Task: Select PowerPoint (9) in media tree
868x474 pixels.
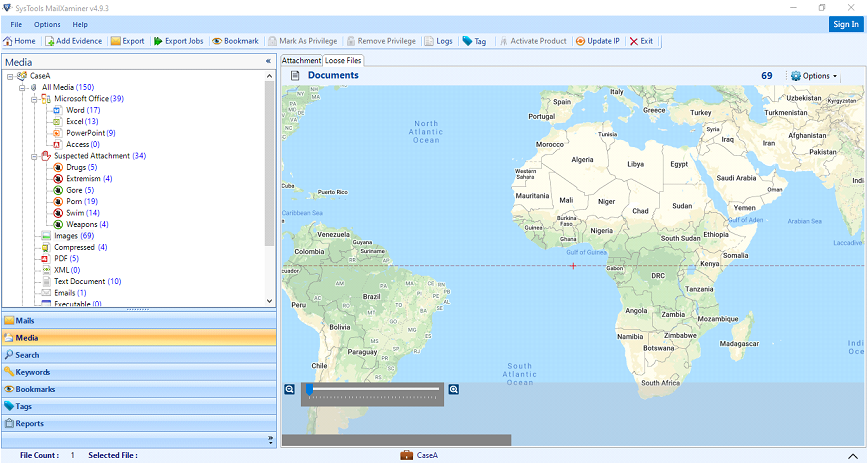Action: [84, 133]
